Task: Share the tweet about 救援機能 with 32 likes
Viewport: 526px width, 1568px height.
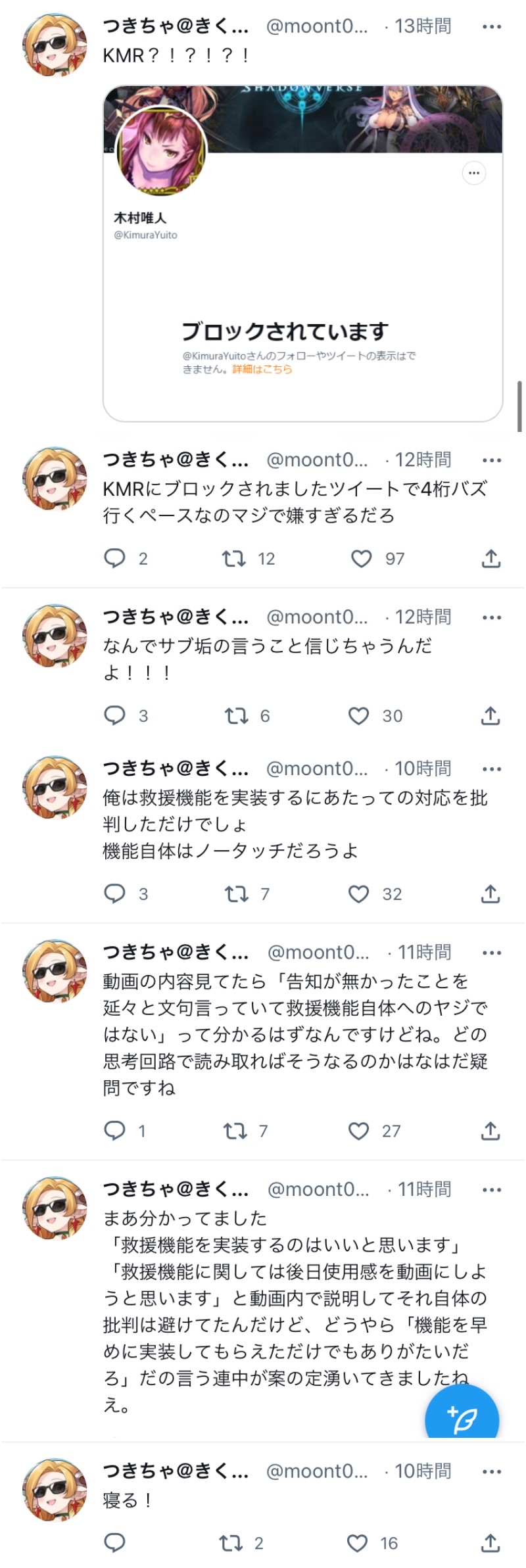Action: pyautogui.click(x=490, y=893)
